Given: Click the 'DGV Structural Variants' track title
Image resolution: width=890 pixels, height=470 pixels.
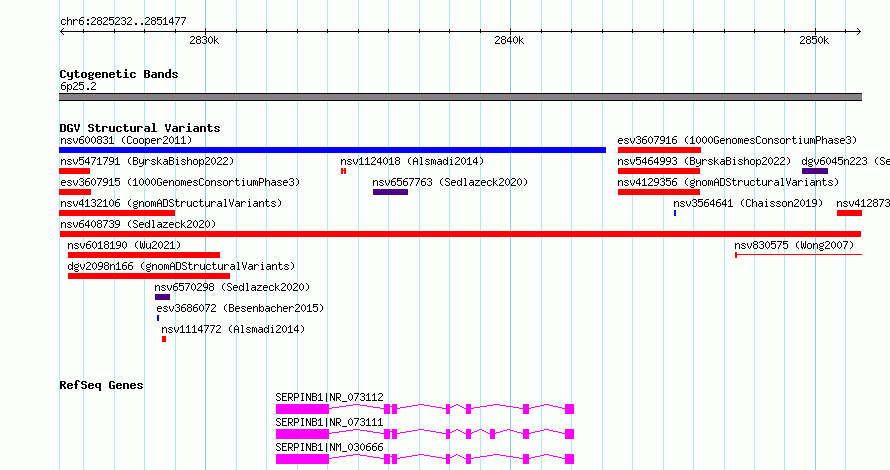Looking at the screenshot, I should pos(140,128).
